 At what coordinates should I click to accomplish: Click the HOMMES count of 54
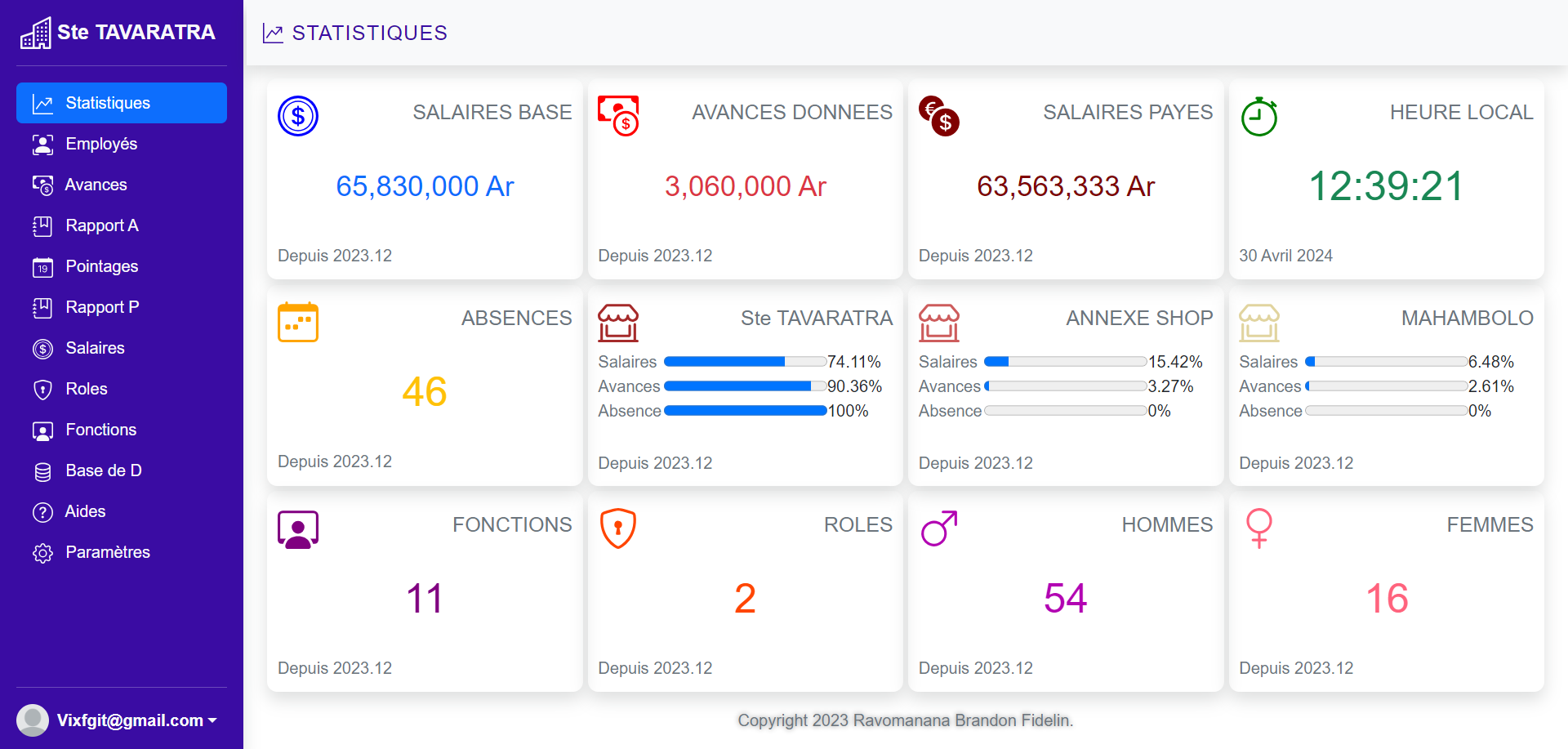point(1065,597)
